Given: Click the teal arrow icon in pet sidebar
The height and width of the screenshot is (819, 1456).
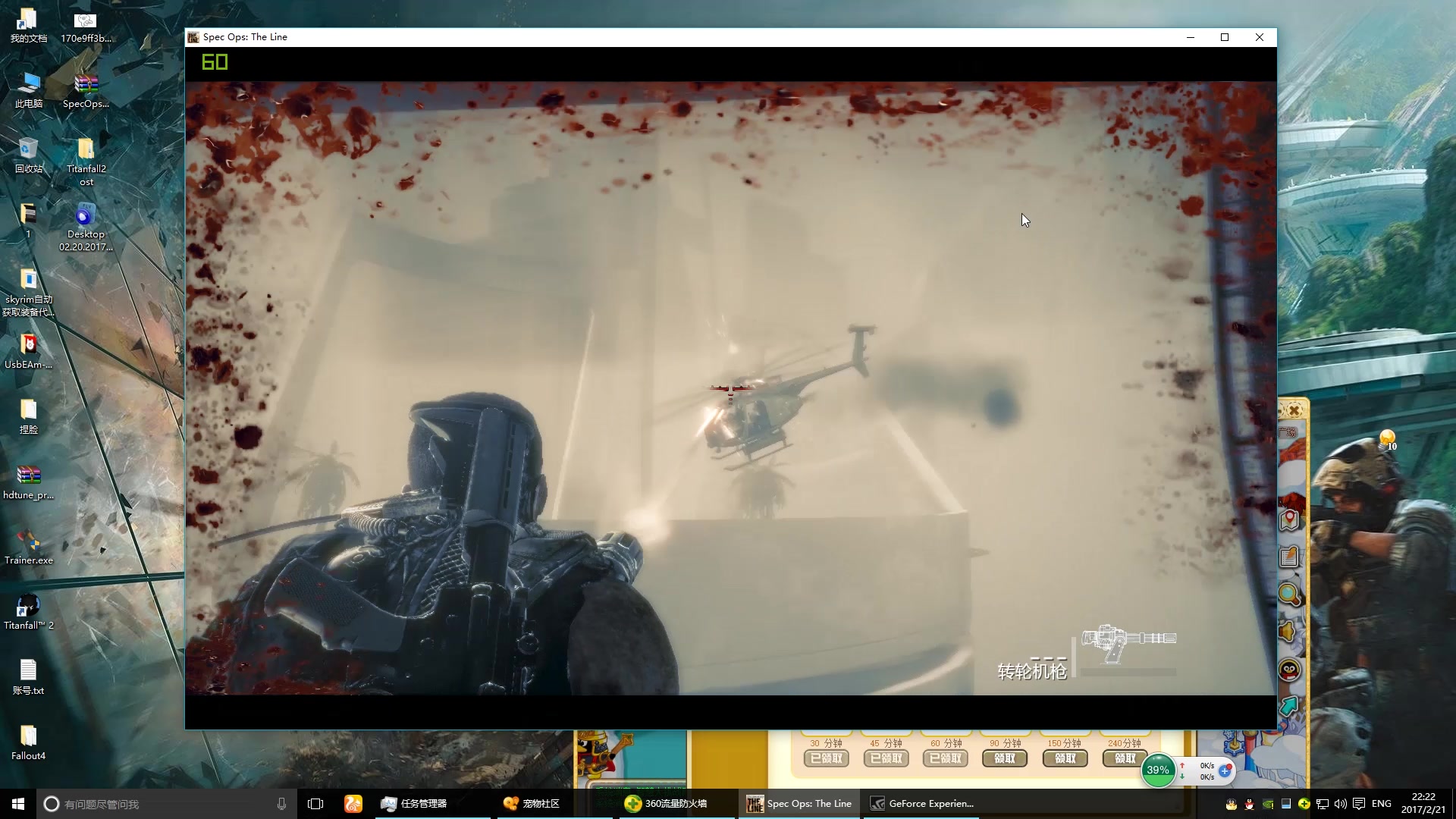Looking at the screenshot, I should (x=1289, y=706).
